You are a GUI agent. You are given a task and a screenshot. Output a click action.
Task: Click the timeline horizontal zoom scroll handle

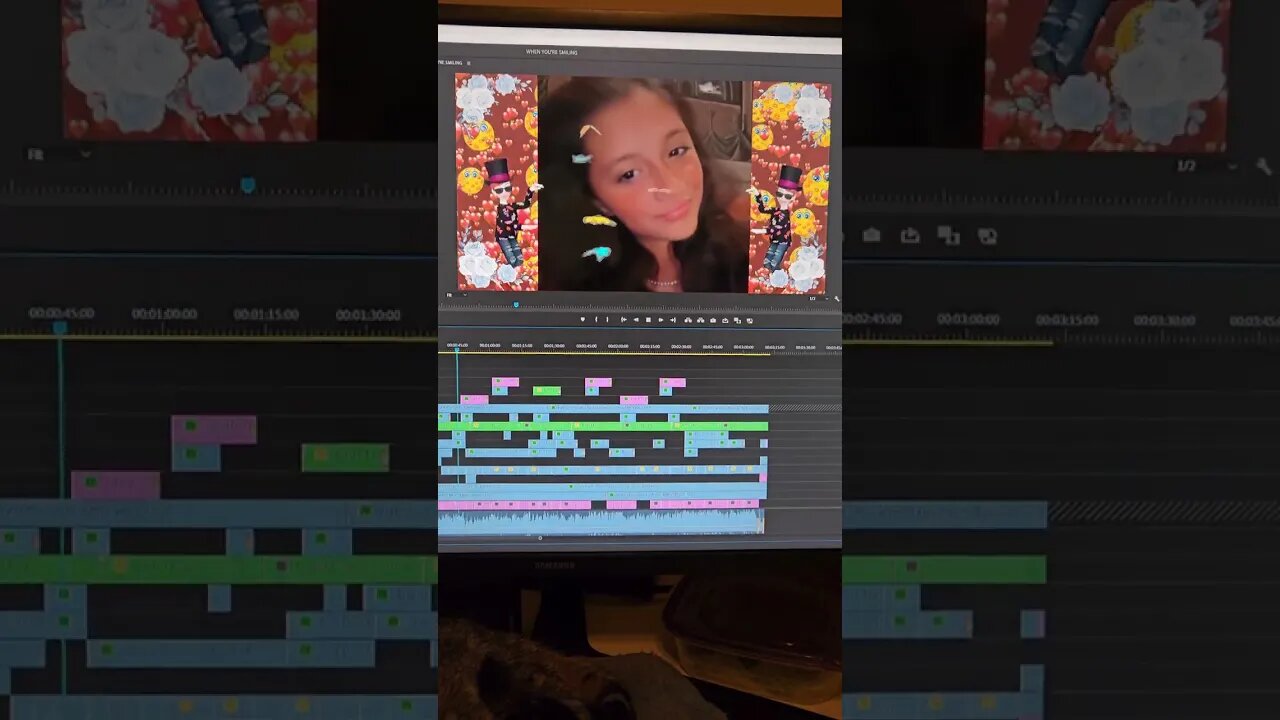coord(540,538)
